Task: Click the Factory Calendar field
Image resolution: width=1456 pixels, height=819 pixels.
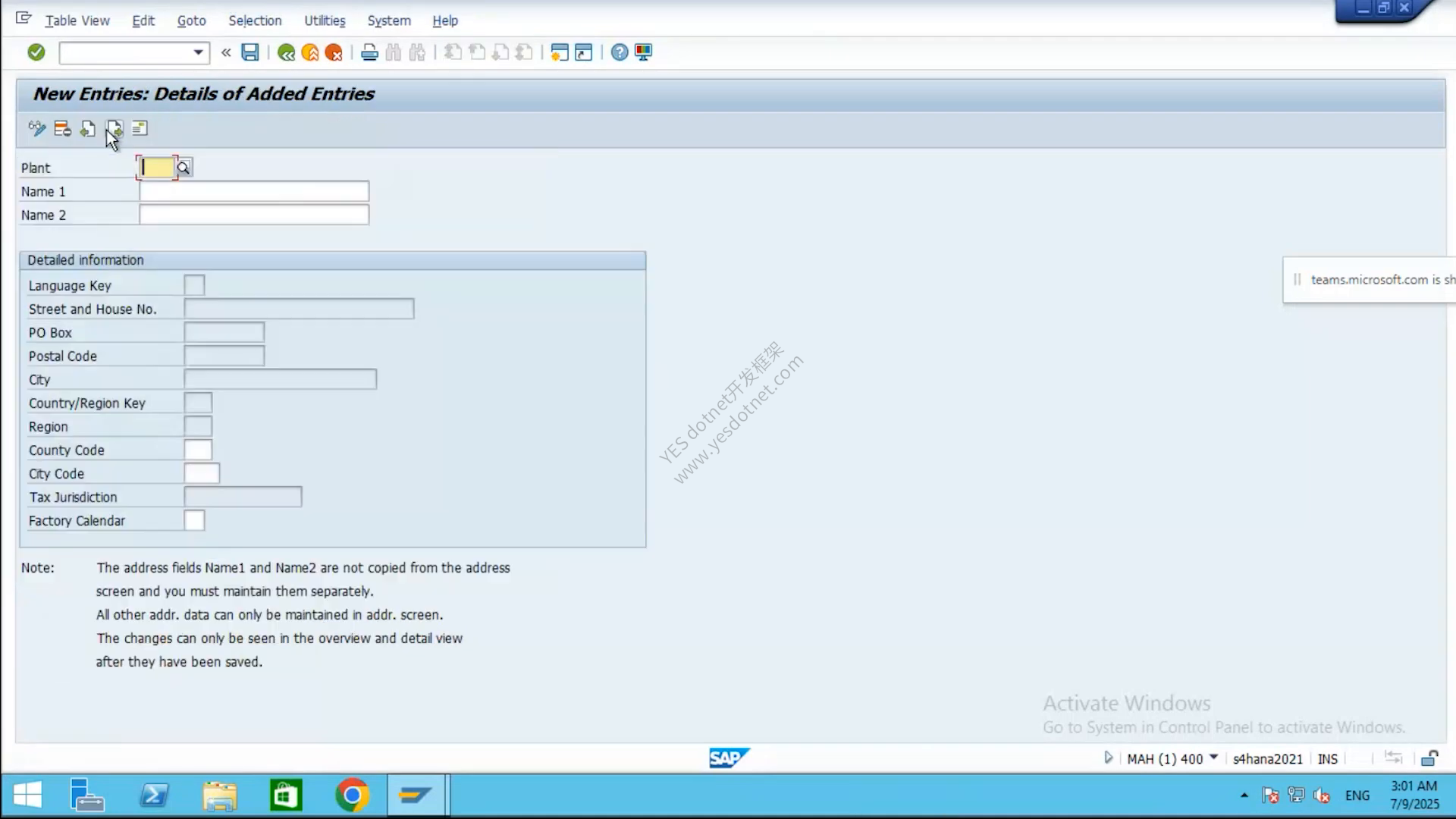Action: pyautogui.click(x=194, y=520)
